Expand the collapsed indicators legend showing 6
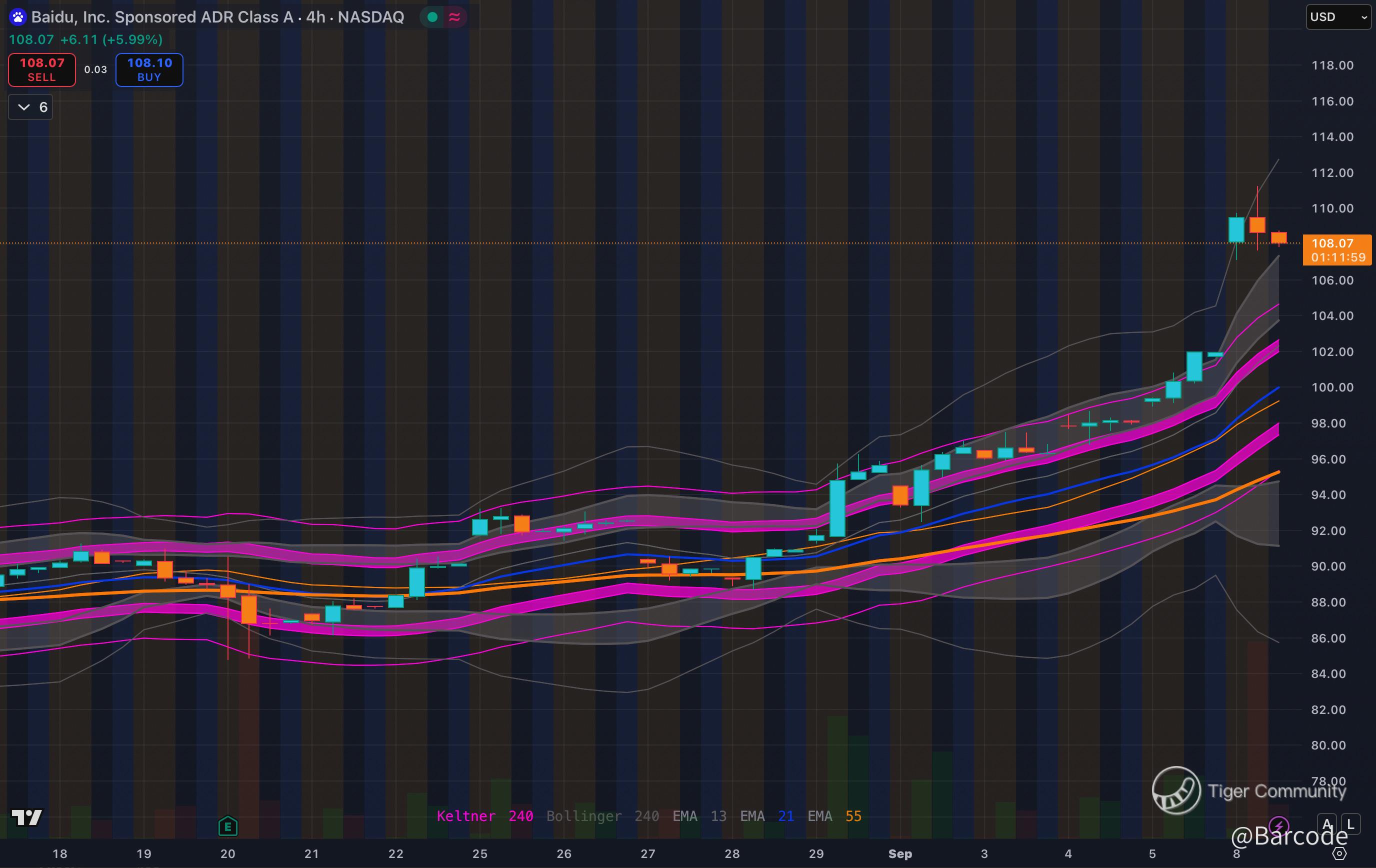The width and height of the screenshot is (1376, 868). (x=31, y=107)
